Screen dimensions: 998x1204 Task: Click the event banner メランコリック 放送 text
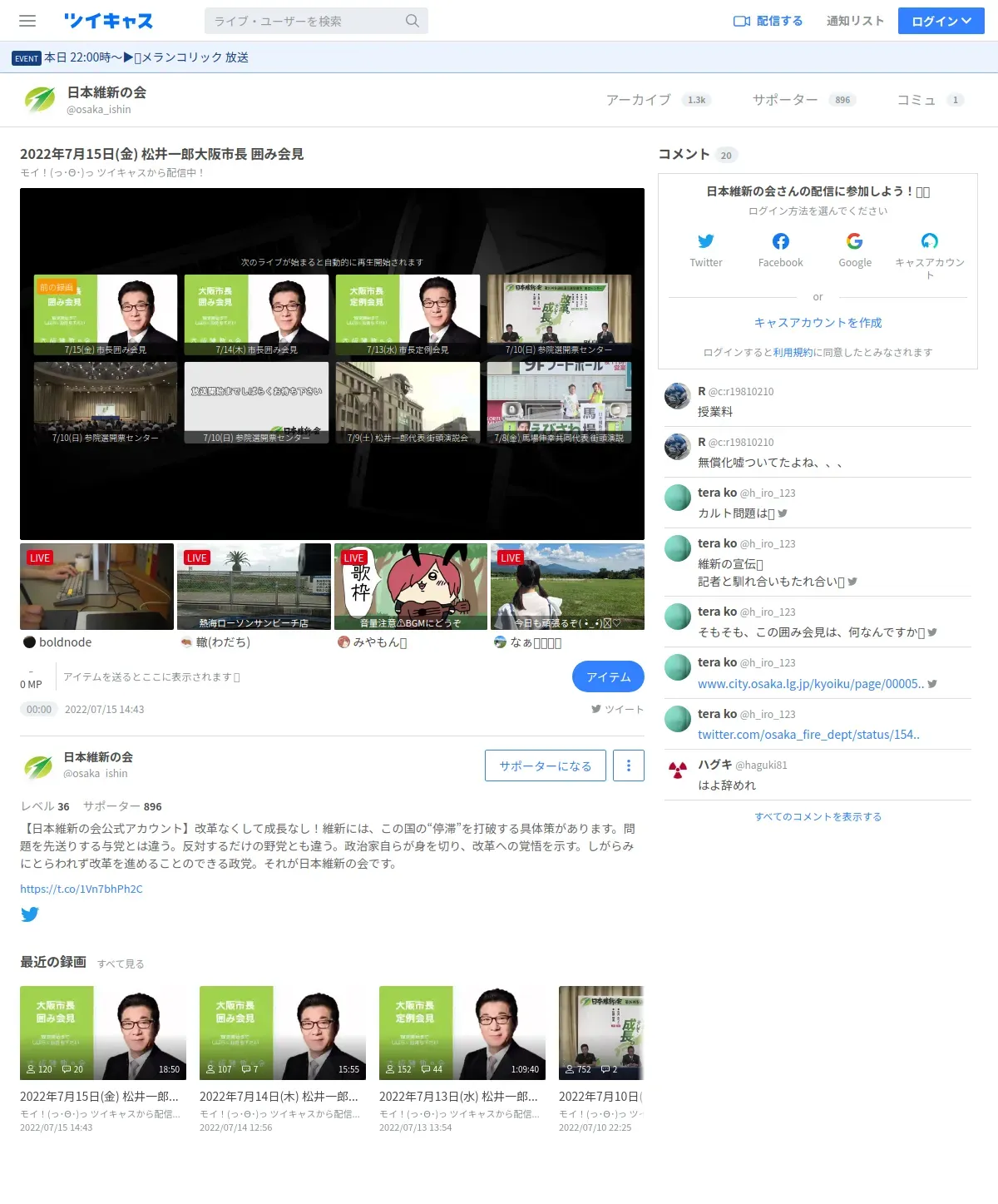coord(146,57)
